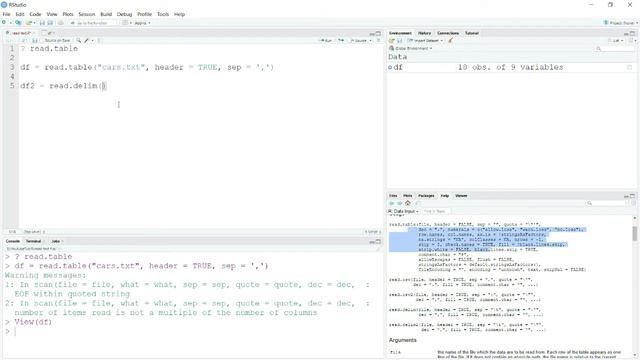
Task: Open the List view dropdown in Environment
Action: coord(616,40)
